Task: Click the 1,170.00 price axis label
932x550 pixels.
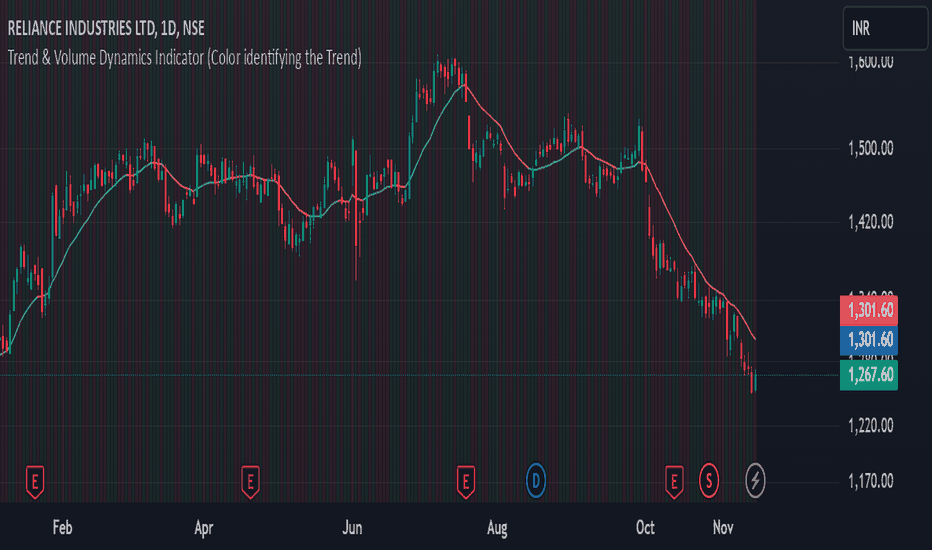Action: 870,481
